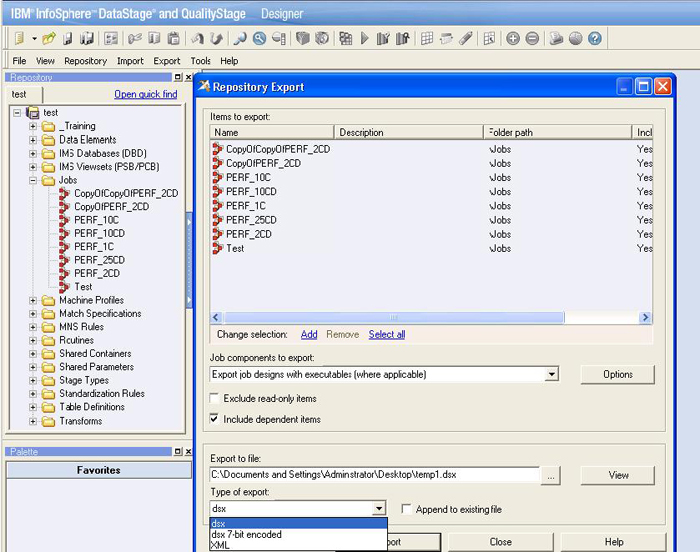
Task: Click the Help button in export dialog
Action: point(613,542)
